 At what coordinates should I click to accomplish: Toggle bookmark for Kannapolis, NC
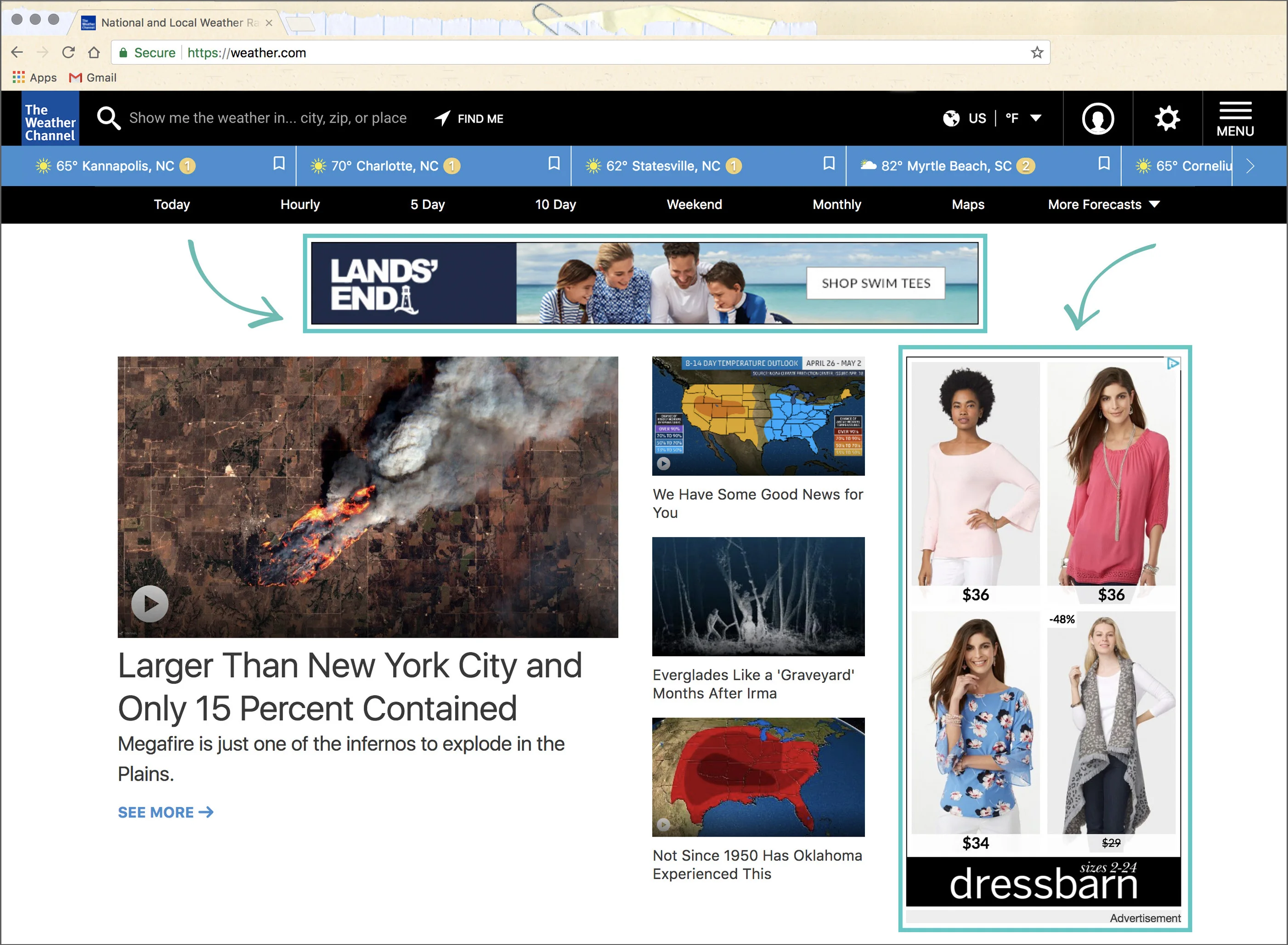click(279, 163)
